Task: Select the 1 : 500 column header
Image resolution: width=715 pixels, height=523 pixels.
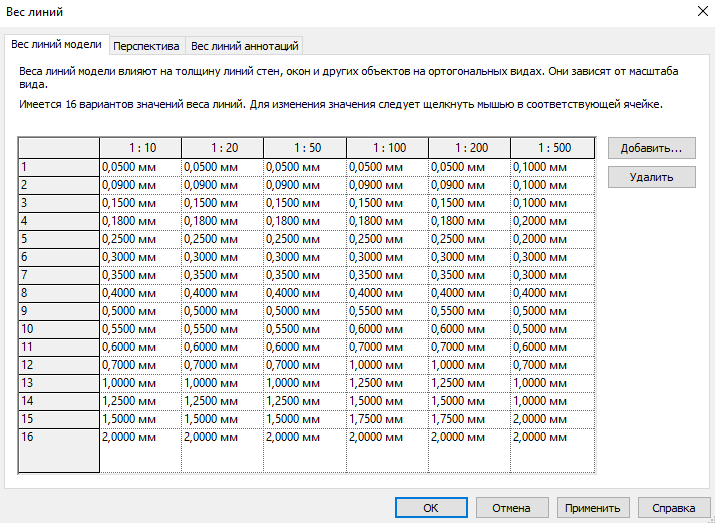Action: tap(551, 148)
